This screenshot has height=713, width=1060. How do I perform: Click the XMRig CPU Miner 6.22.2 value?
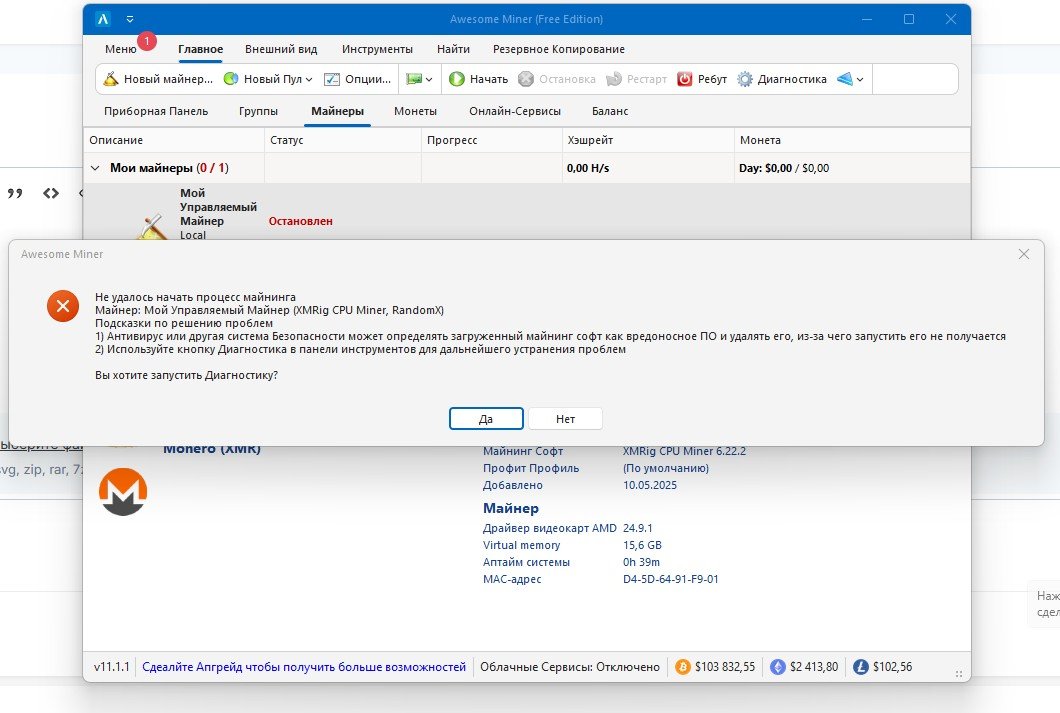684,451
